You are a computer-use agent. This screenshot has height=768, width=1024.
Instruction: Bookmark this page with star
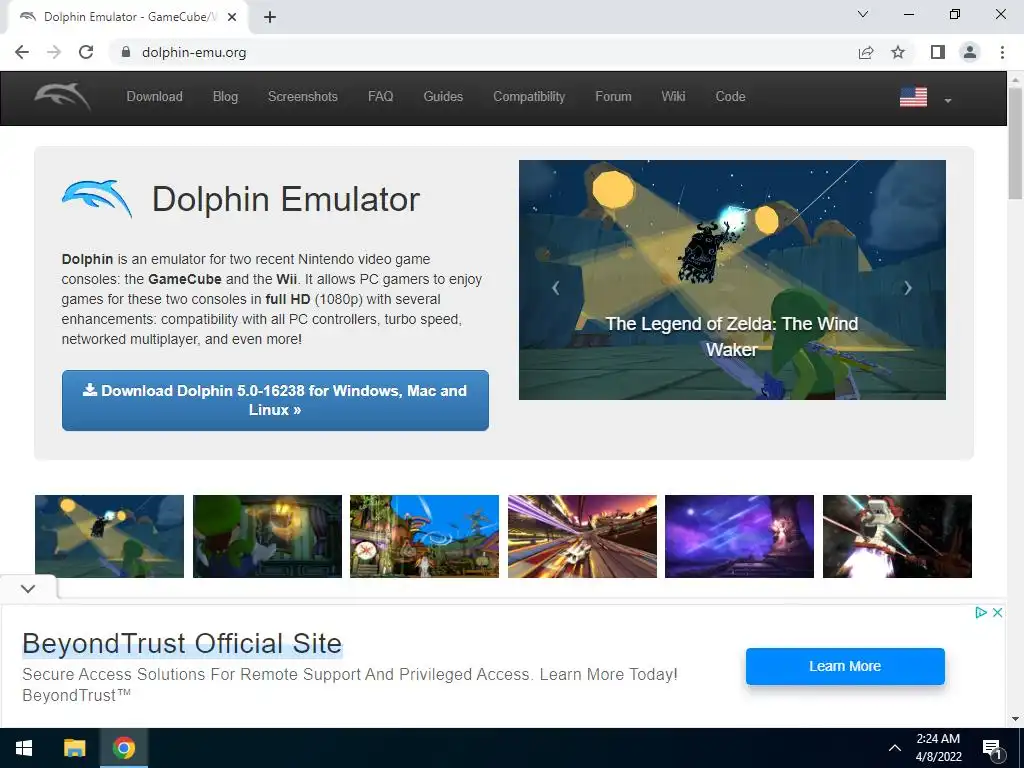pos(898,52)
